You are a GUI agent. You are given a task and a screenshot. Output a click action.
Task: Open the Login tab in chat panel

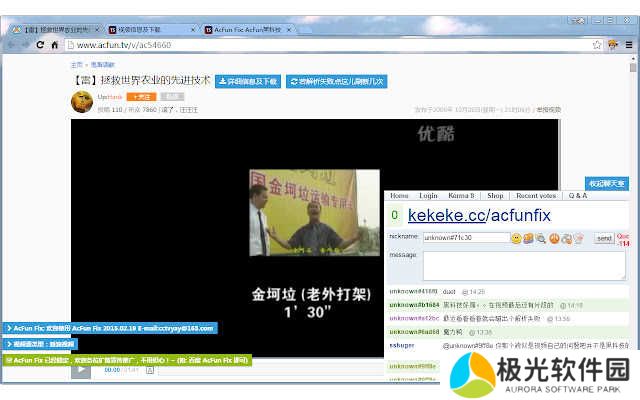point(428,196)
